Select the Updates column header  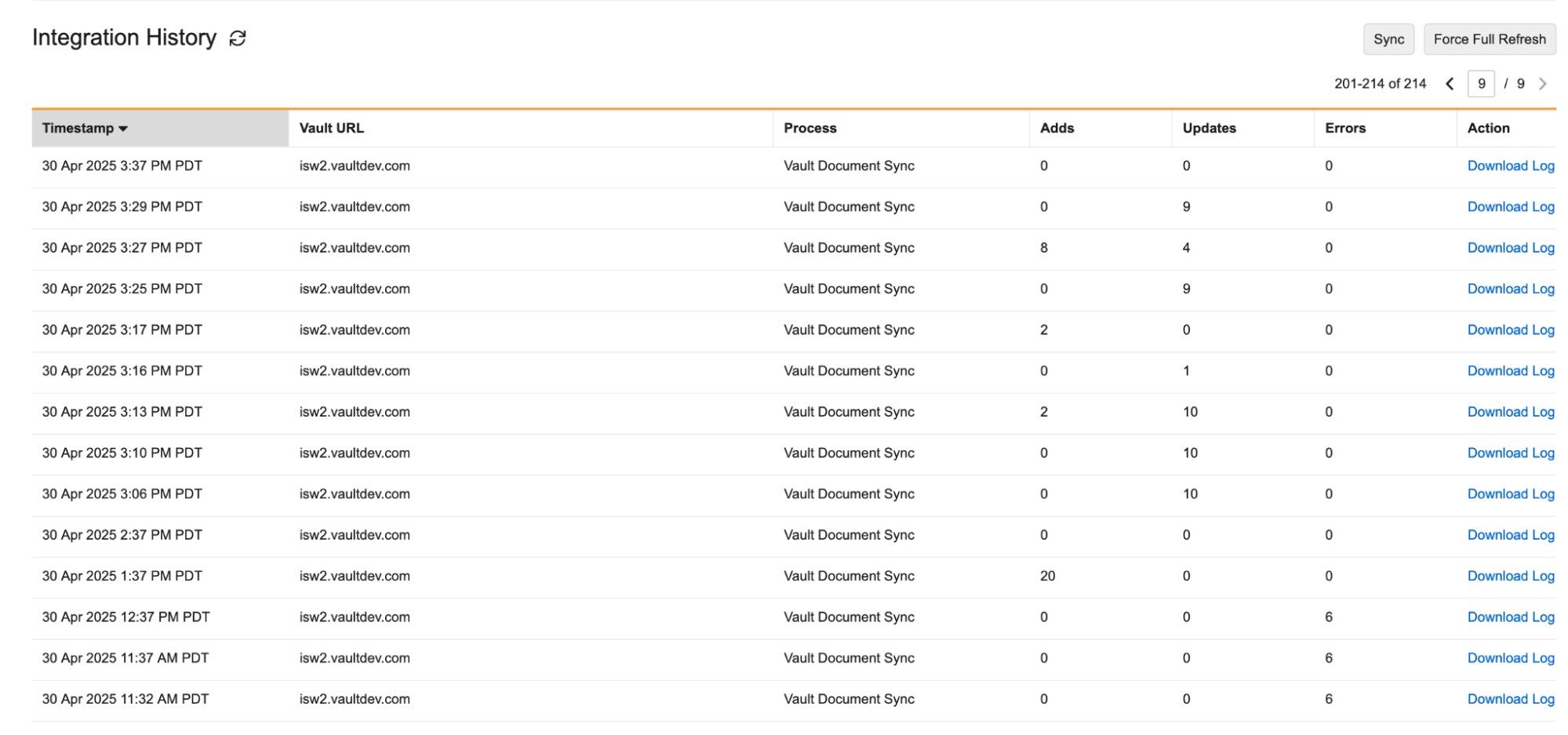pyautogui.click(x=1209, y=129)
